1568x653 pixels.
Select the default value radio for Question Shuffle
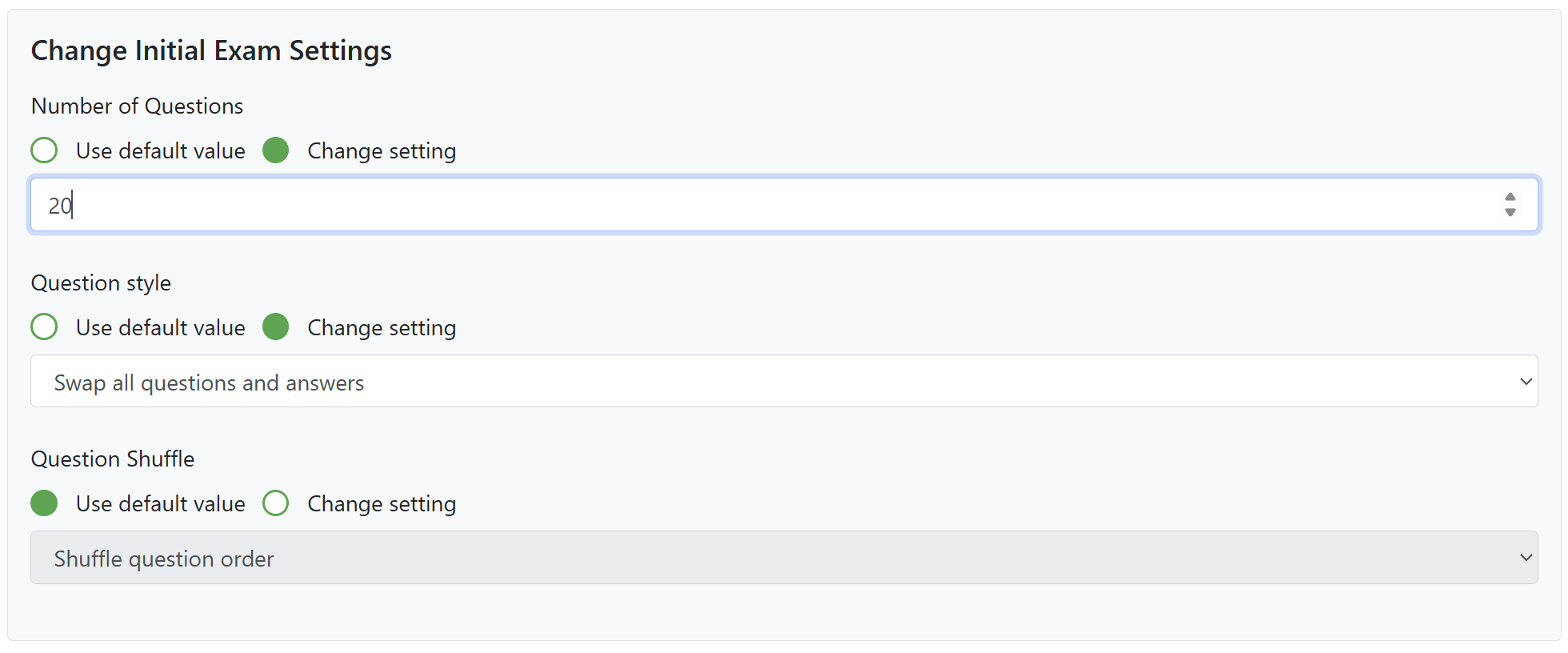[x=44, y=503]
